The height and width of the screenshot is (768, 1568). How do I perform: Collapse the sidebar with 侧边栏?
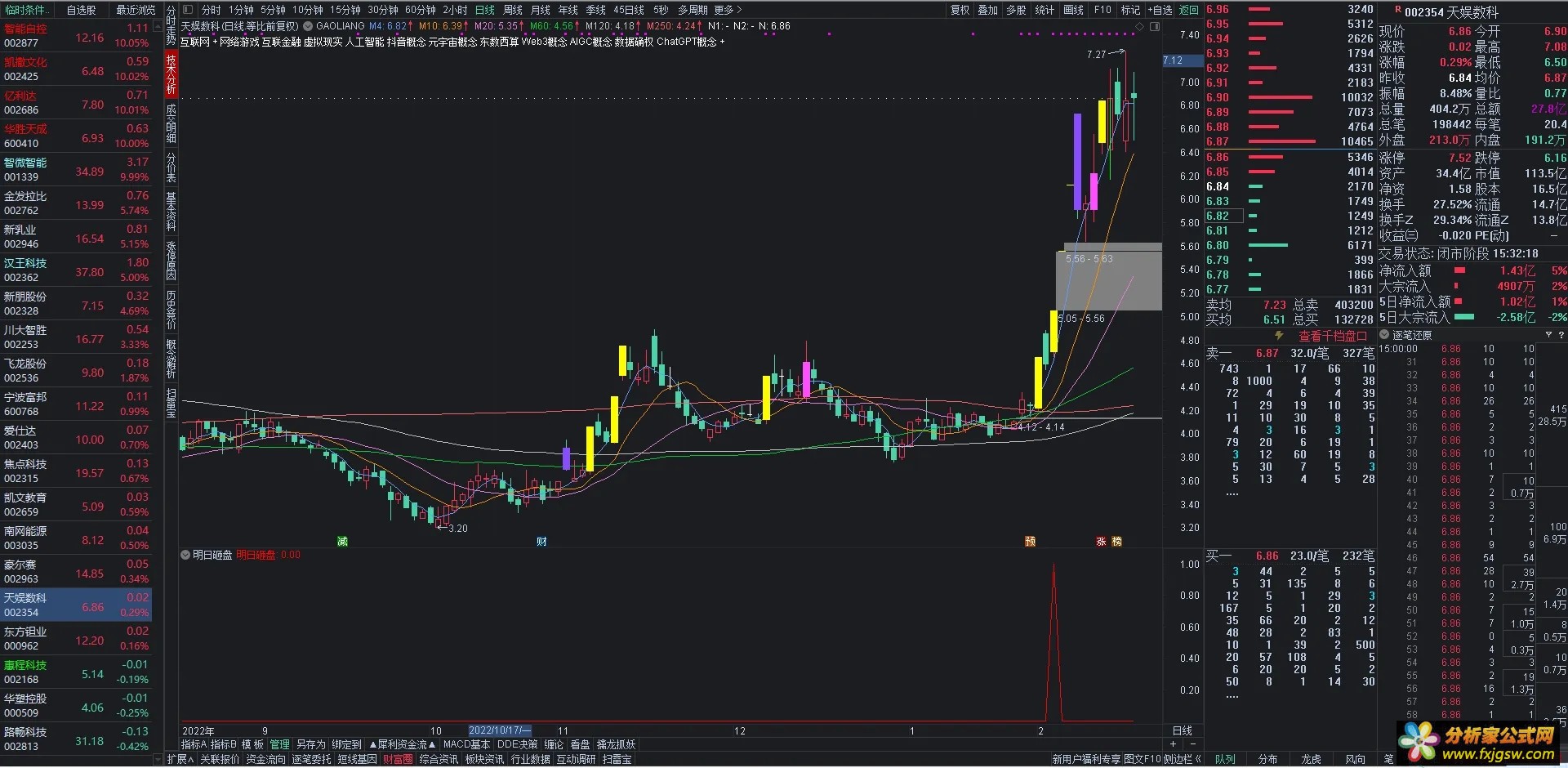pyautogui.click(x=1182, y=759)
